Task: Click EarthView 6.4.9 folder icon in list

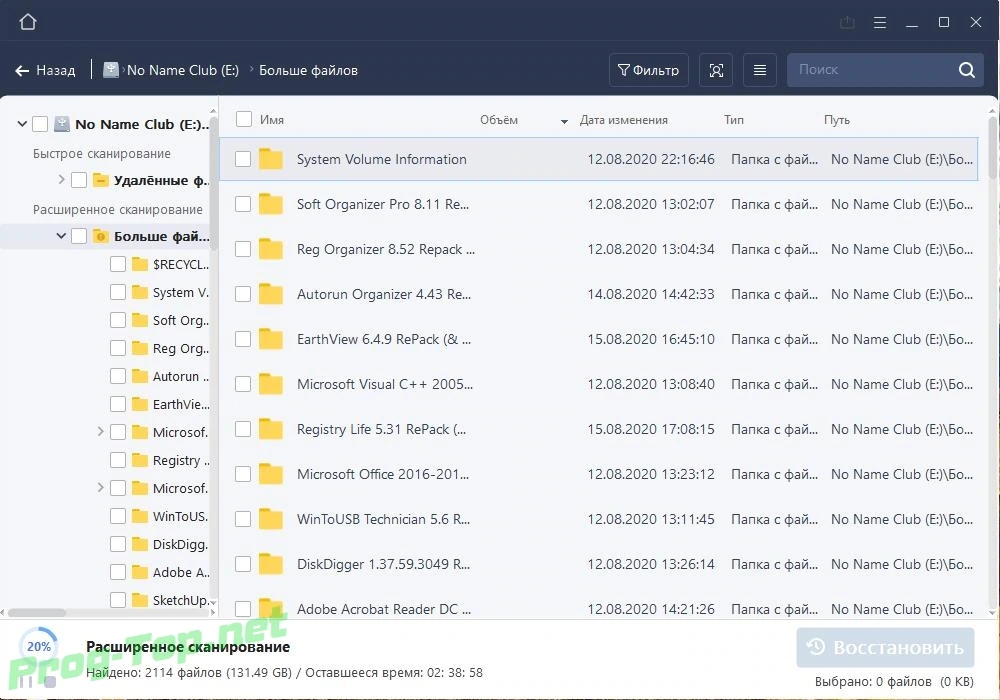Action: tap(271, 339)
